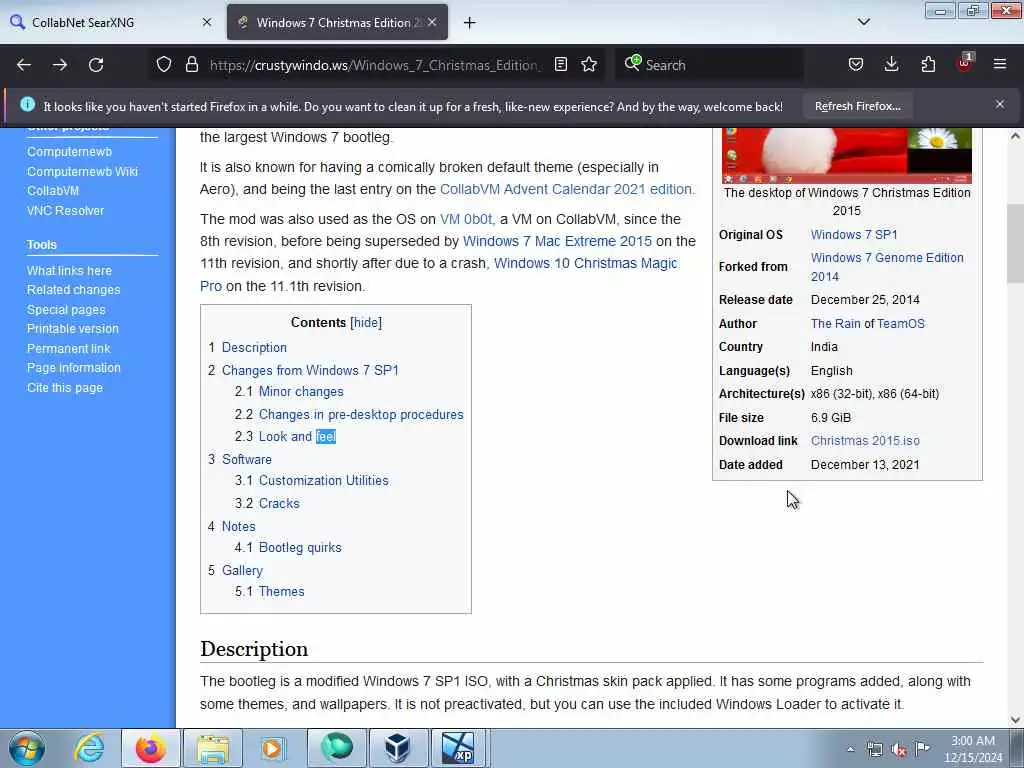The width and height of the screenshot is (1024, 768).
Task: Click What links here tool
Action: (69, 270)
